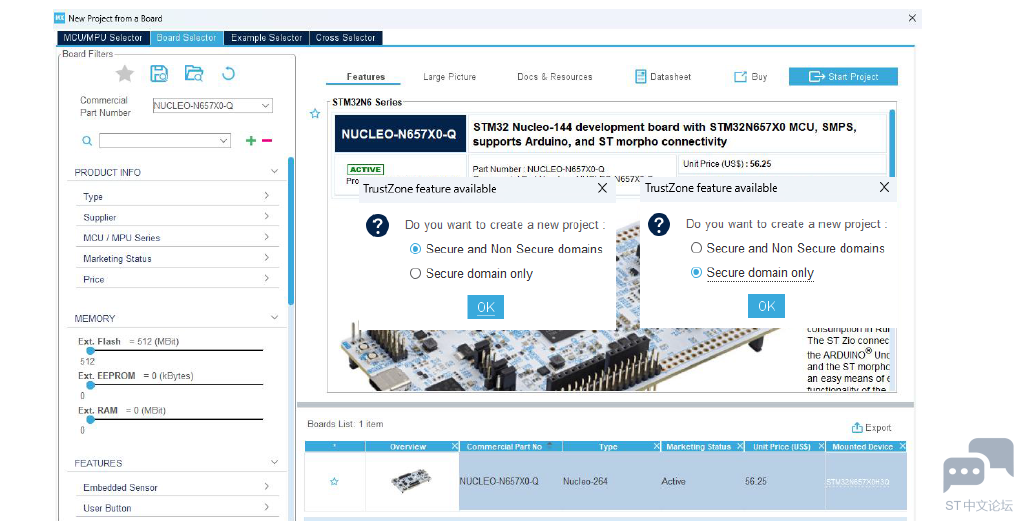
Task: Click the magnifier search icon
Action: [87, 141]
